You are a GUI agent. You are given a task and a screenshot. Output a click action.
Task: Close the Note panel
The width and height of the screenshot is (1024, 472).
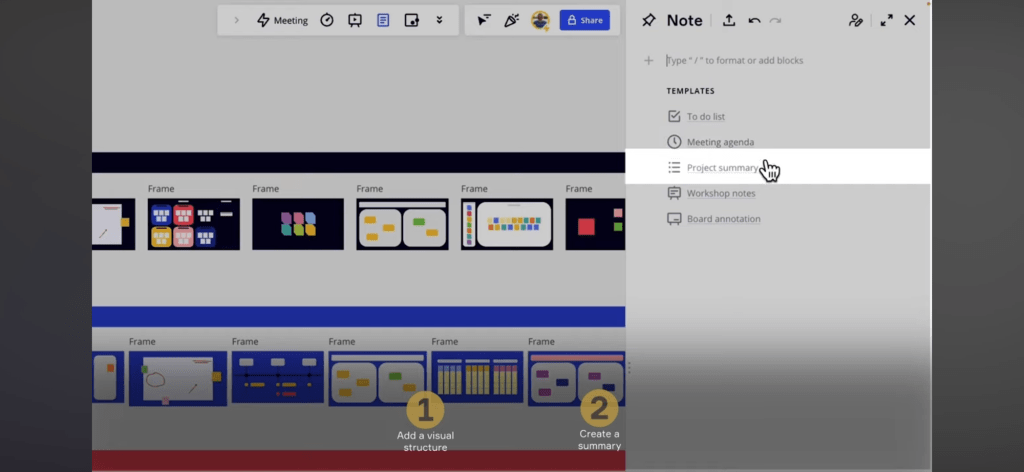(910, 20)
